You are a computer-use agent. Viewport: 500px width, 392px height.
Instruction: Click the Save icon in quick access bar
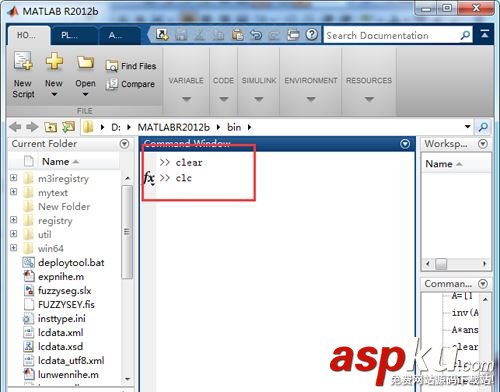(181, 35)
